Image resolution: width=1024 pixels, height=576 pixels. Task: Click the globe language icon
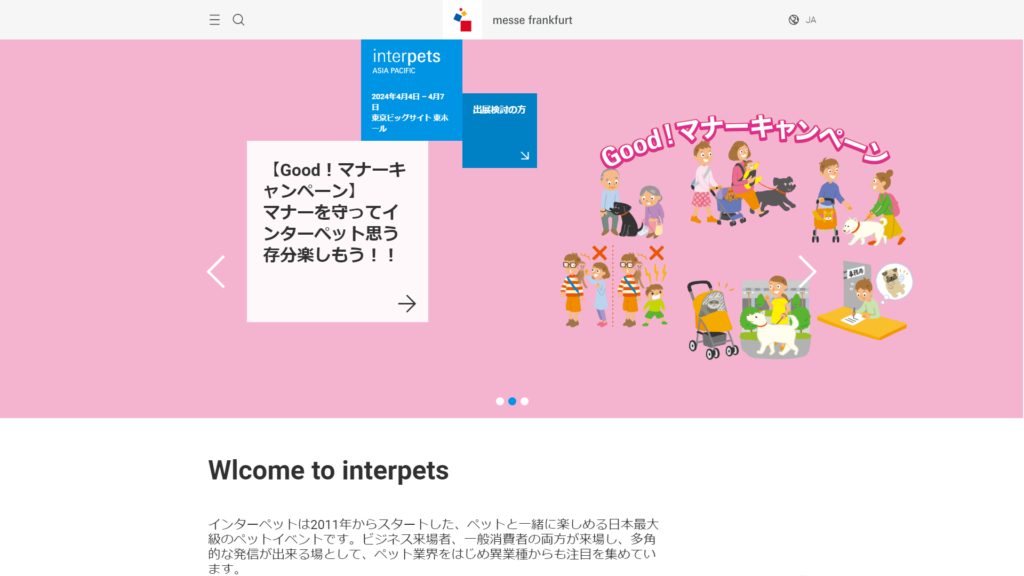793,20
